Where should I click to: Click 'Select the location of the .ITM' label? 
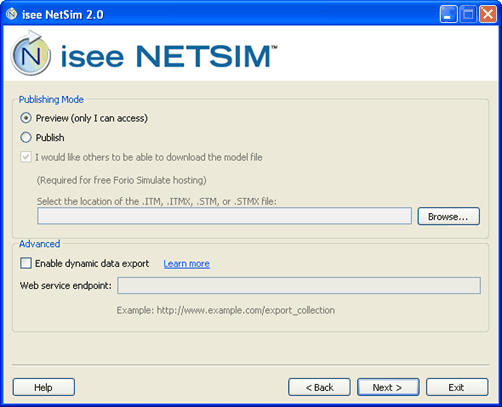(157, 201)
